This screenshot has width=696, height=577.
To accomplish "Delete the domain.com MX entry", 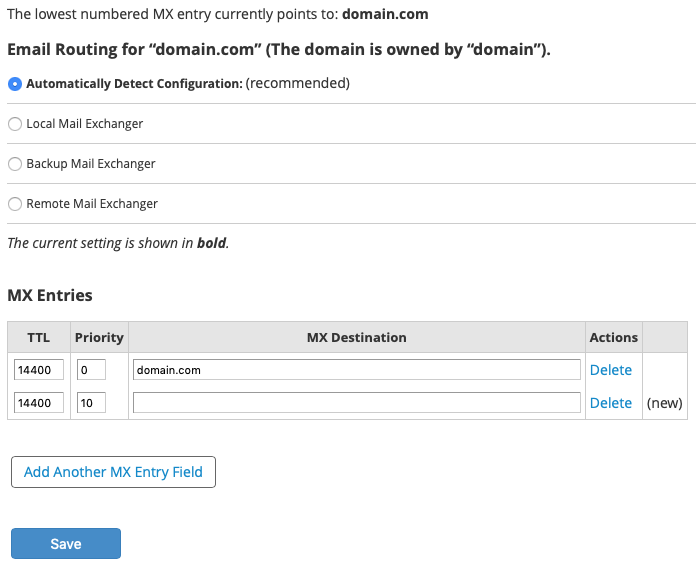I will coord(610,370).
